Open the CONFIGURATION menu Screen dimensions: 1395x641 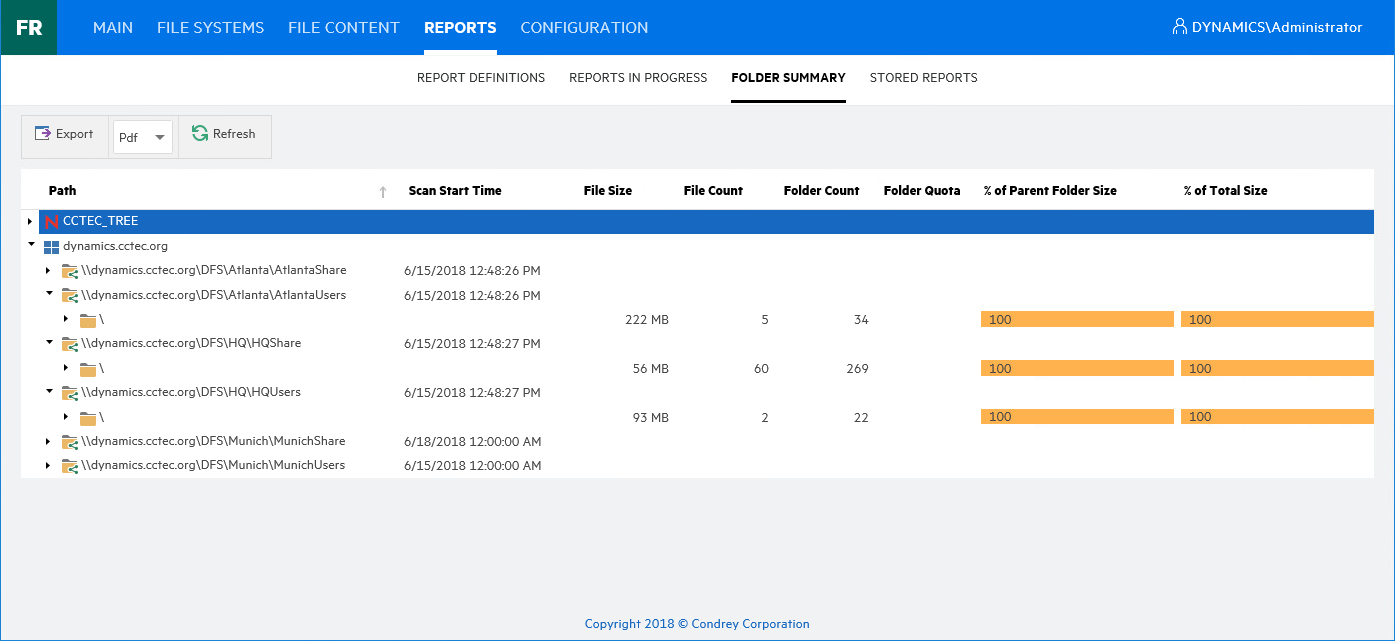click(x=584, y=28)
